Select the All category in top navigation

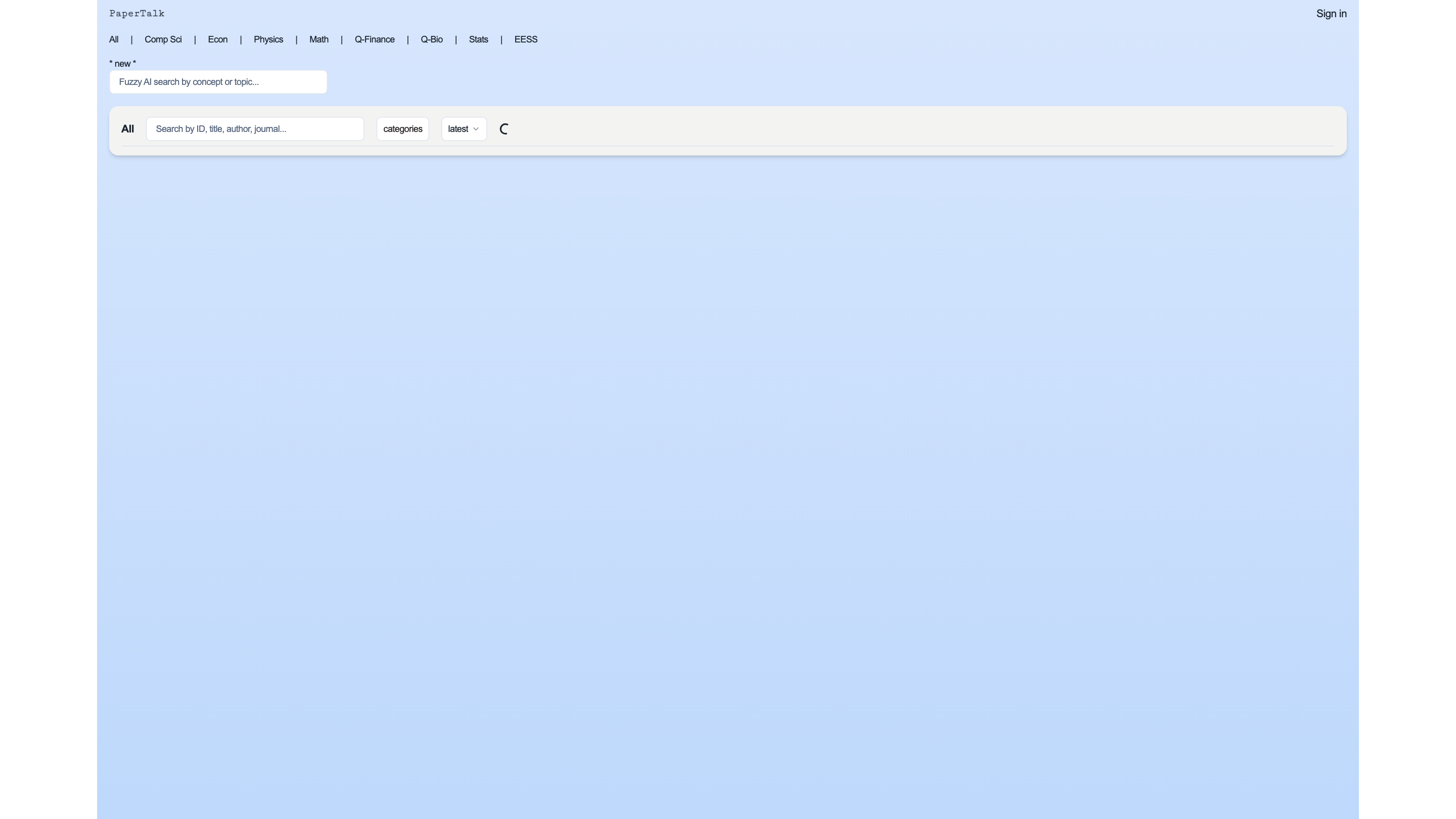pyautogui.click(x=114, y=39)
